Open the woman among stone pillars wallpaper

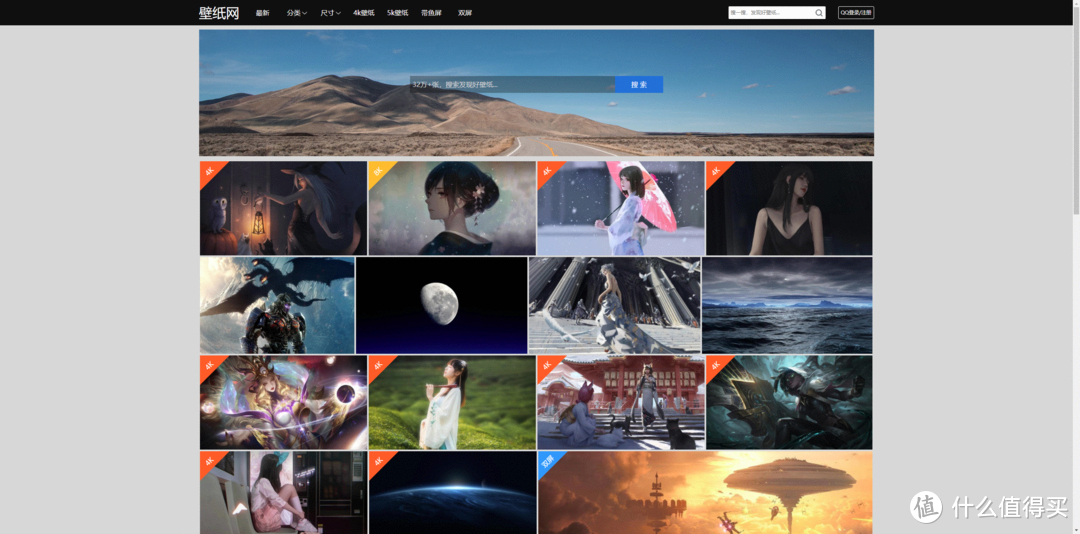click(614, 305)
